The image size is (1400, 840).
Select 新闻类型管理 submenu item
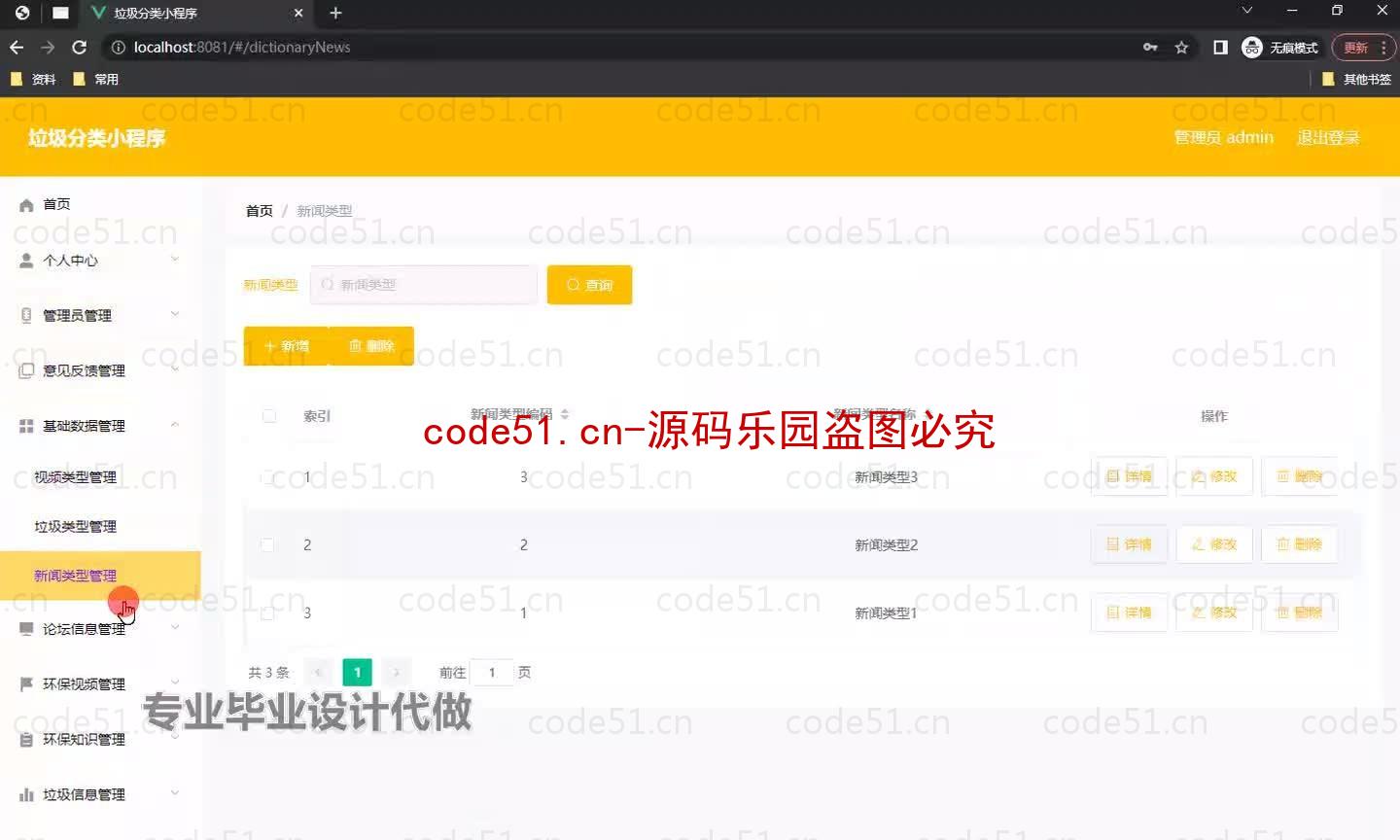pos(101,576)
